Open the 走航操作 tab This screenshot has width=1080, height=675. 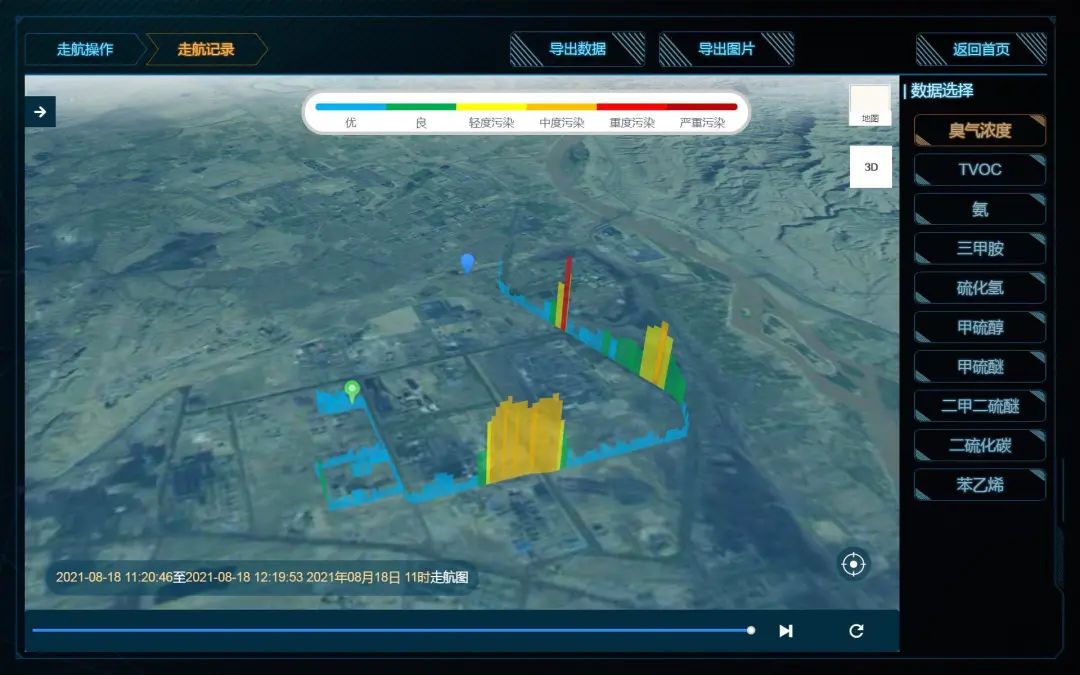[85, 49]
